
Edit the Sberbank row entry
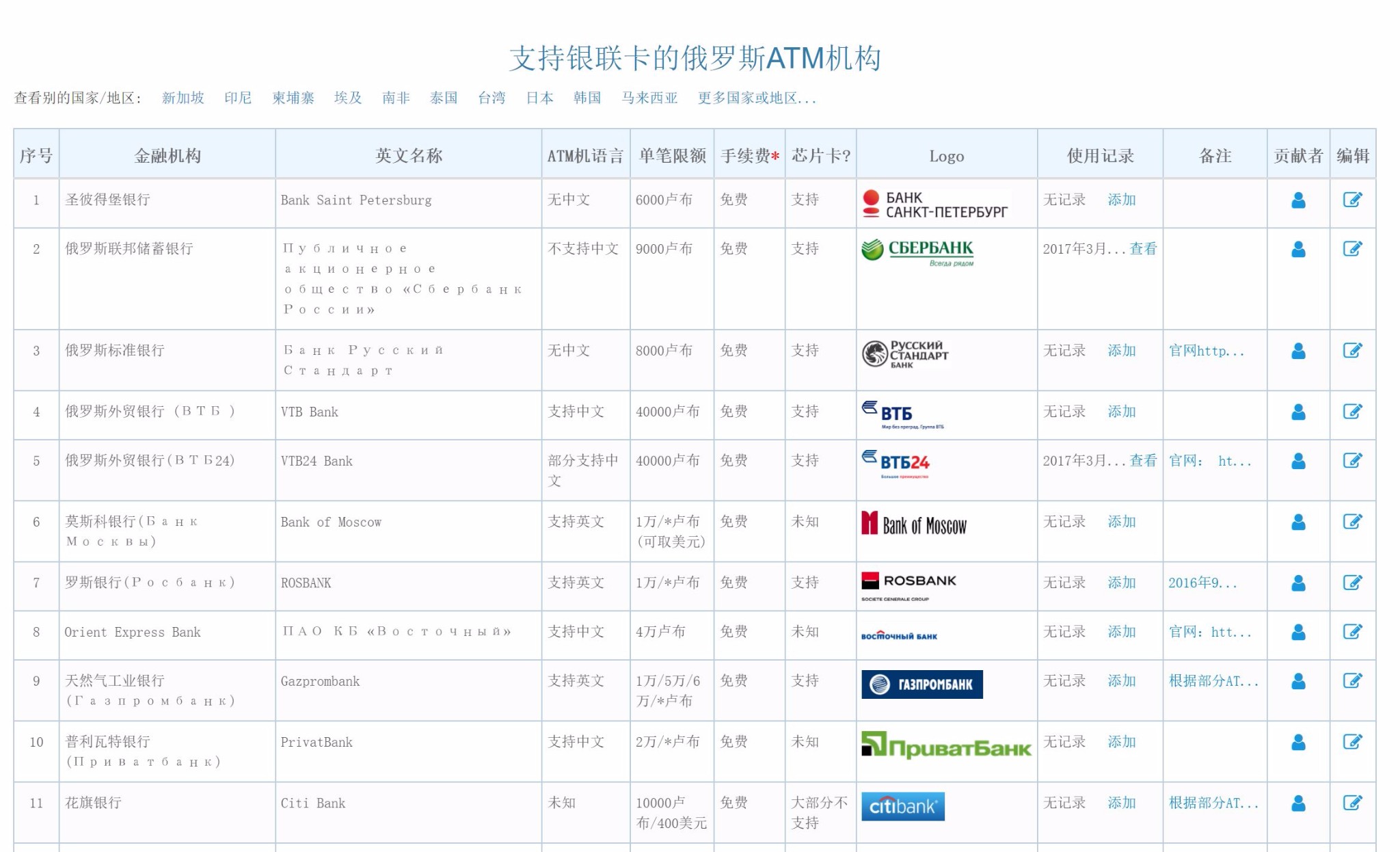[1352, 248]
